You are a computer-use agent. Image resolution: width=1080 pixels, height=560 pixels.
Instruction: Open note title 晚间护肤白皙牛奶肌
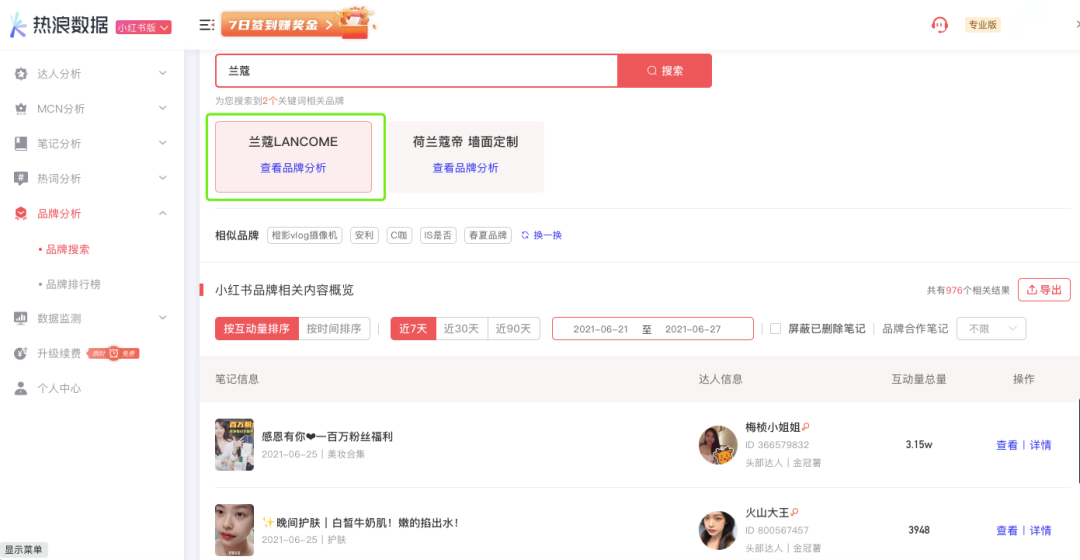[360, 522]
